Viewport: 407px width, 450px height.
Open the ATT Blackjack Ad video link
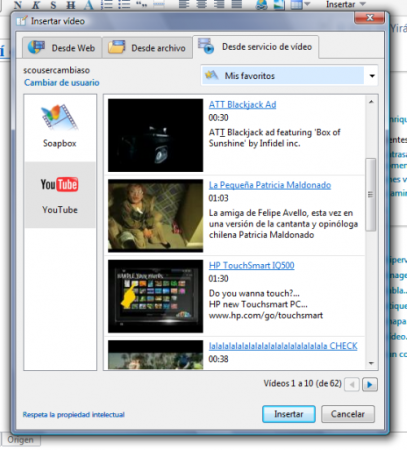(x=242, y=105)
